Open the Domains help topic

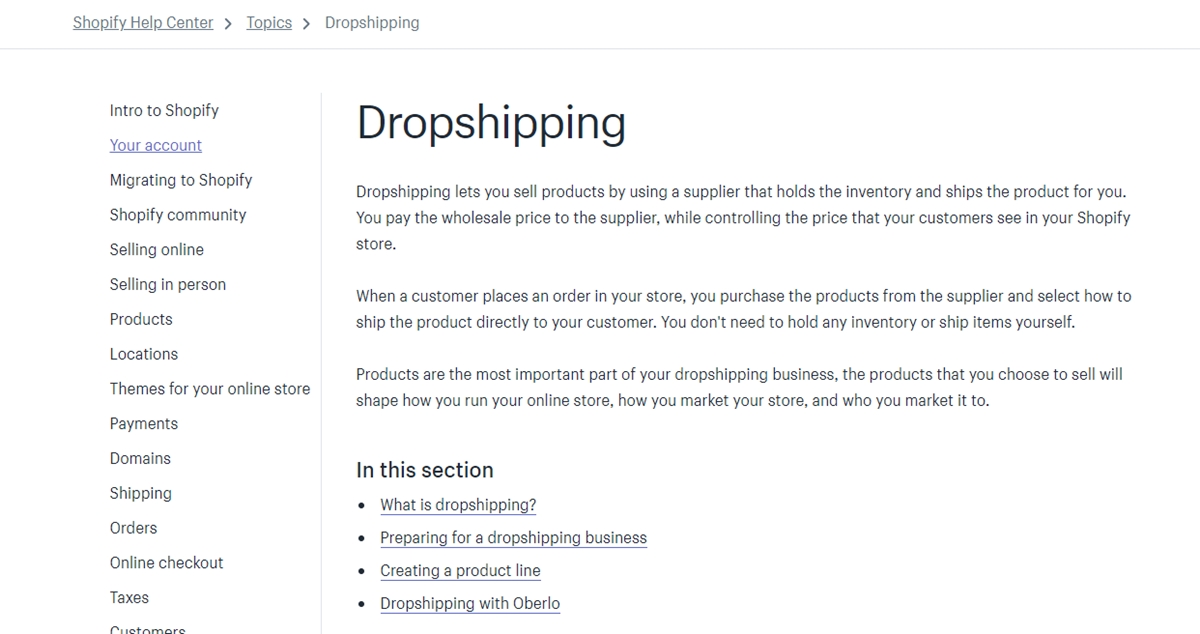pos(140,459)
